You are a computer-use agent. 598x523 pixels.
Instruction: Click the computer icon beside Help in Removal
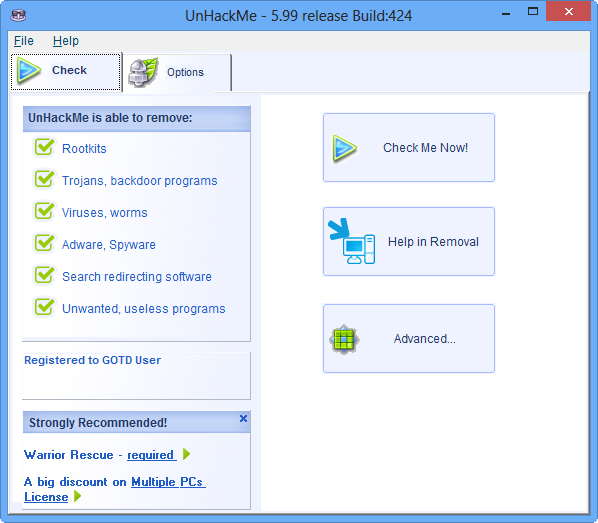tap(352, 241)
